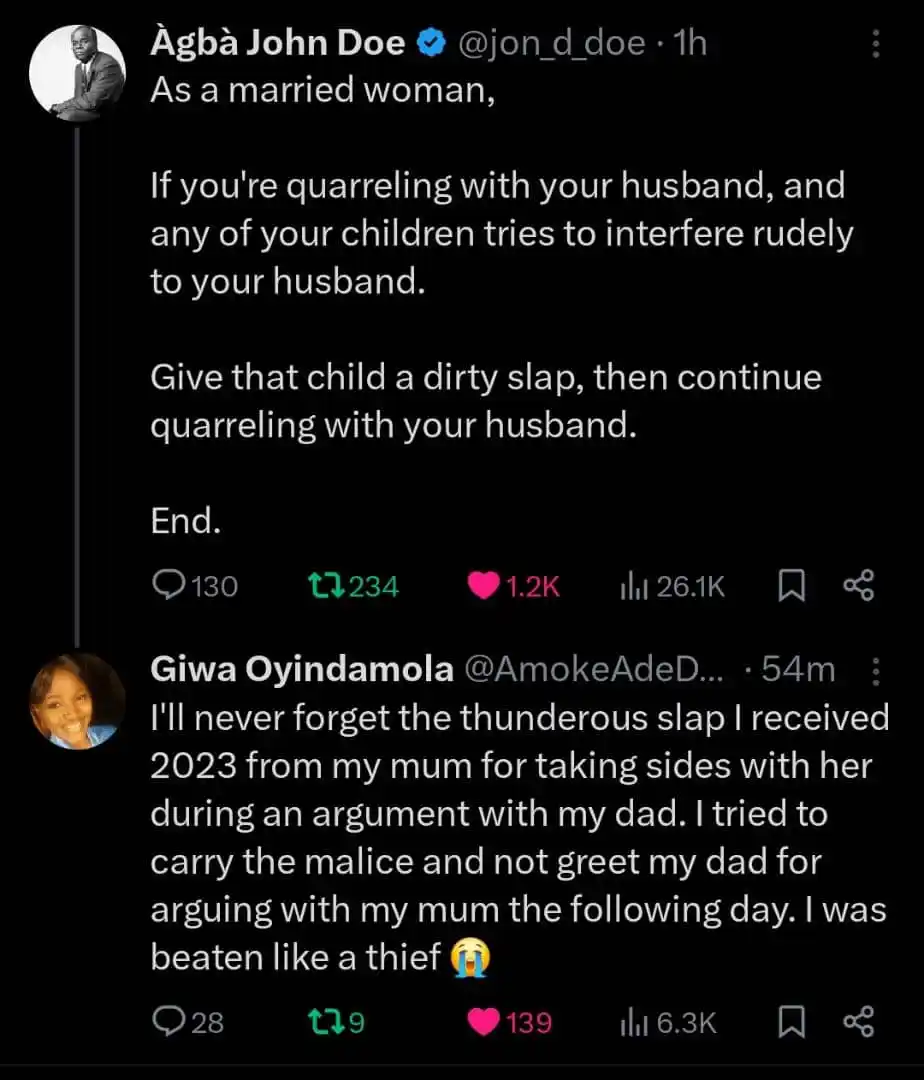Open view analytics showing 26.1K views
This screenshot has height=1080, width=924.
point(636,586)
